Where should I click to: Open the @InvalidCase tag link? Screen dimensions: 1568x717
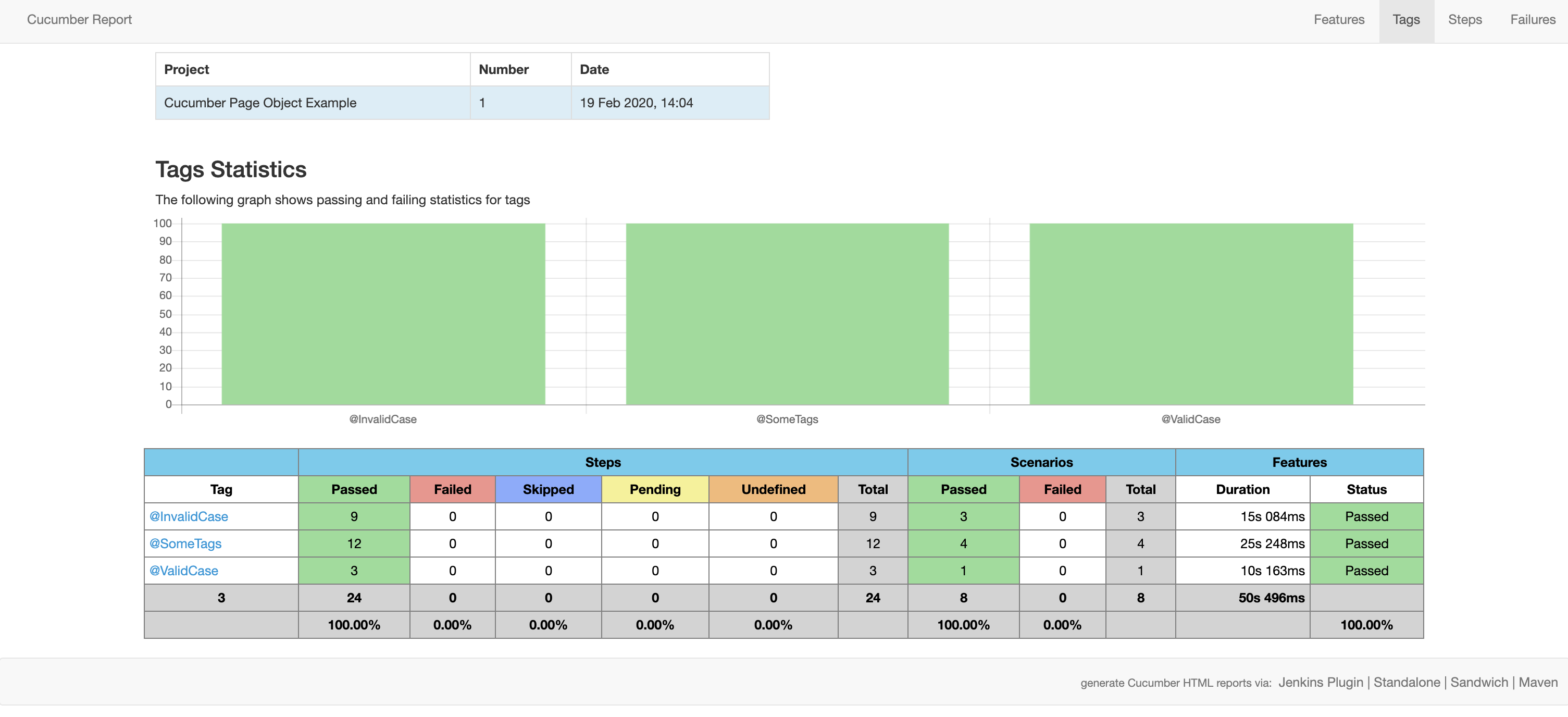point(189,516)
